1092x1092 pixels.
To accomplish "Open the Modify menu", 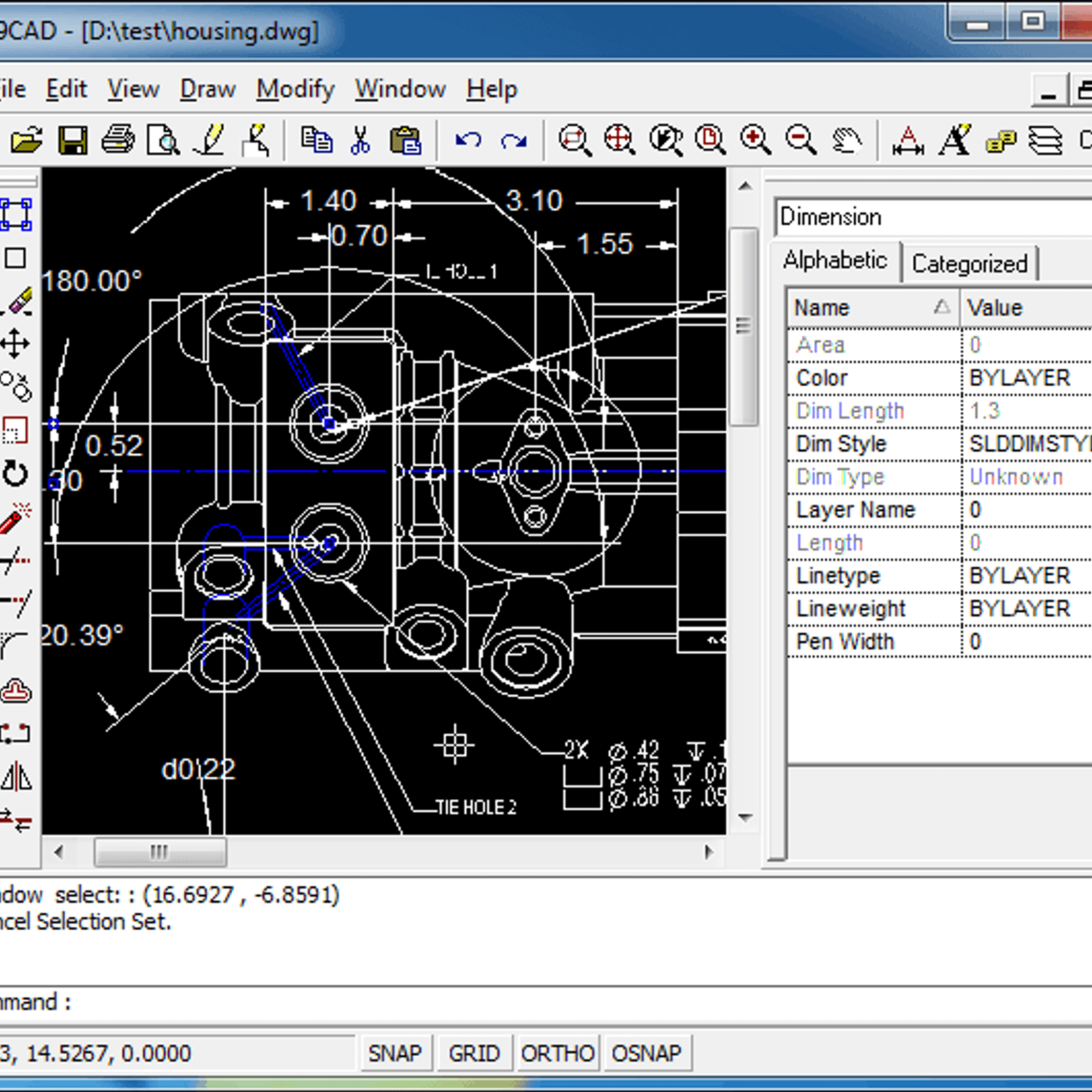I will coord(294,89).
